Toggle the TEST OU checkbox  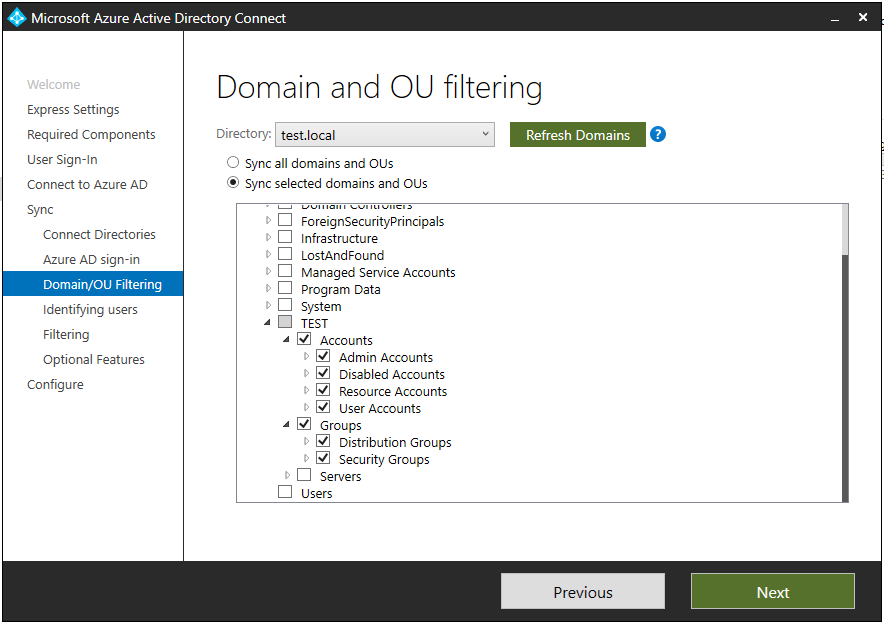(285, 322)
